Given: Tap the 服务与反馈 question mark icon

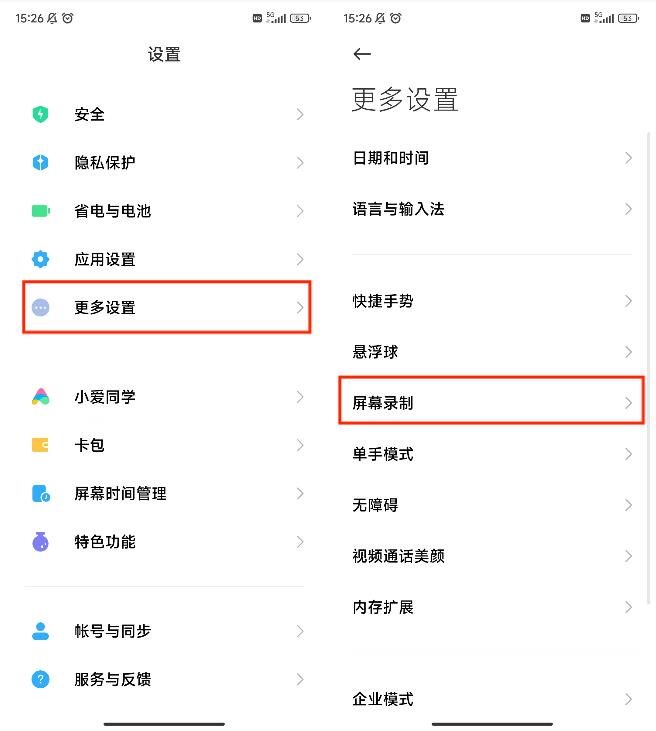Looking at the screenshot, I should tap(40, 679).
